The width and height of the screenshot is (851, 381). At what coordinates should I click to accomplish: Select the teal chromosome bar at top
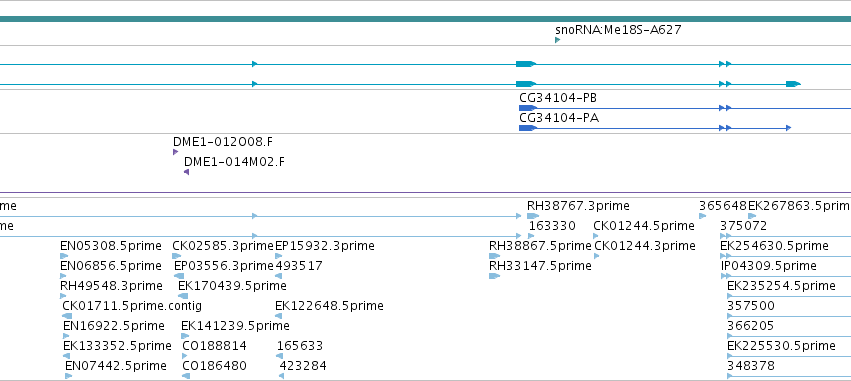tap(426, 19)
